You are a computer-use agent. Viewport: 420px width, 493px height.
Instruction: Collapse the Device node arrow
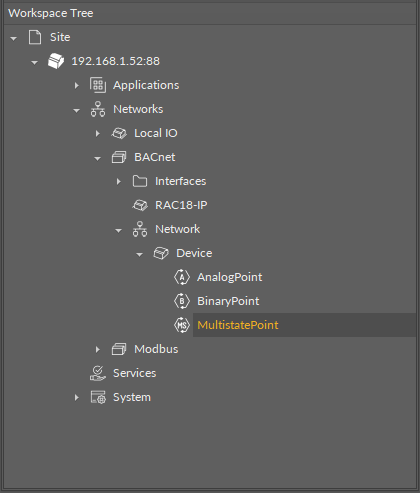(139, 254)
